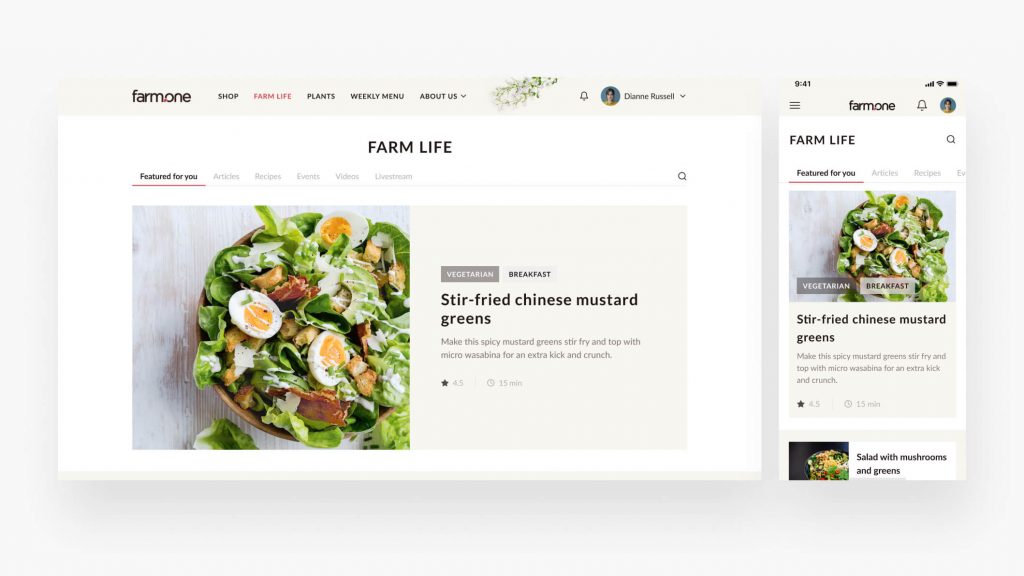Image resolution: width=1024 pixels, height=576 pixels.
Task: Open the mobile hamburger menu
Action: (x=795, y=105)
